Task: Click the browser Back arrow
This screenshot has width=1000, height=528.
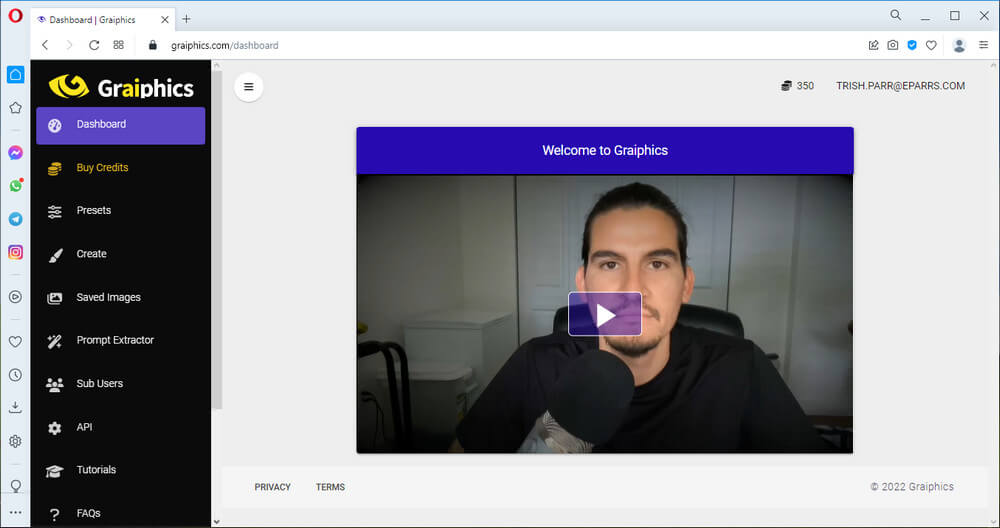Action: tap(45, 45)
